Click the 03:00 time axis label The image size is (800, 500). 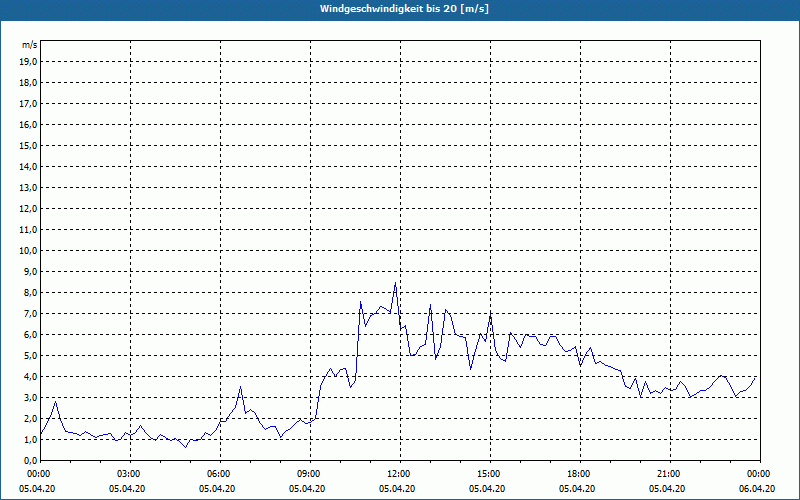[x=129, y=474]
